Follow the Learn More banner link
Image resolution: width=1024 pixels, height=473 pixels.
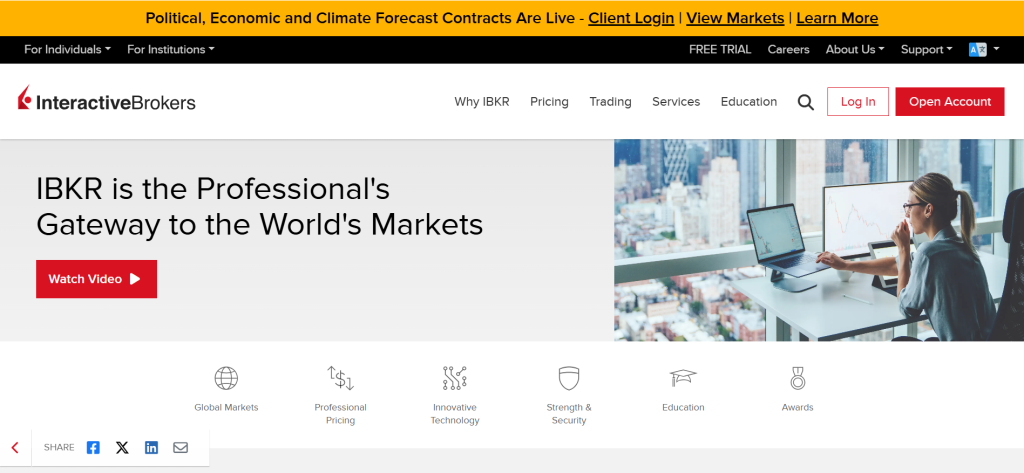pos(837,18)
